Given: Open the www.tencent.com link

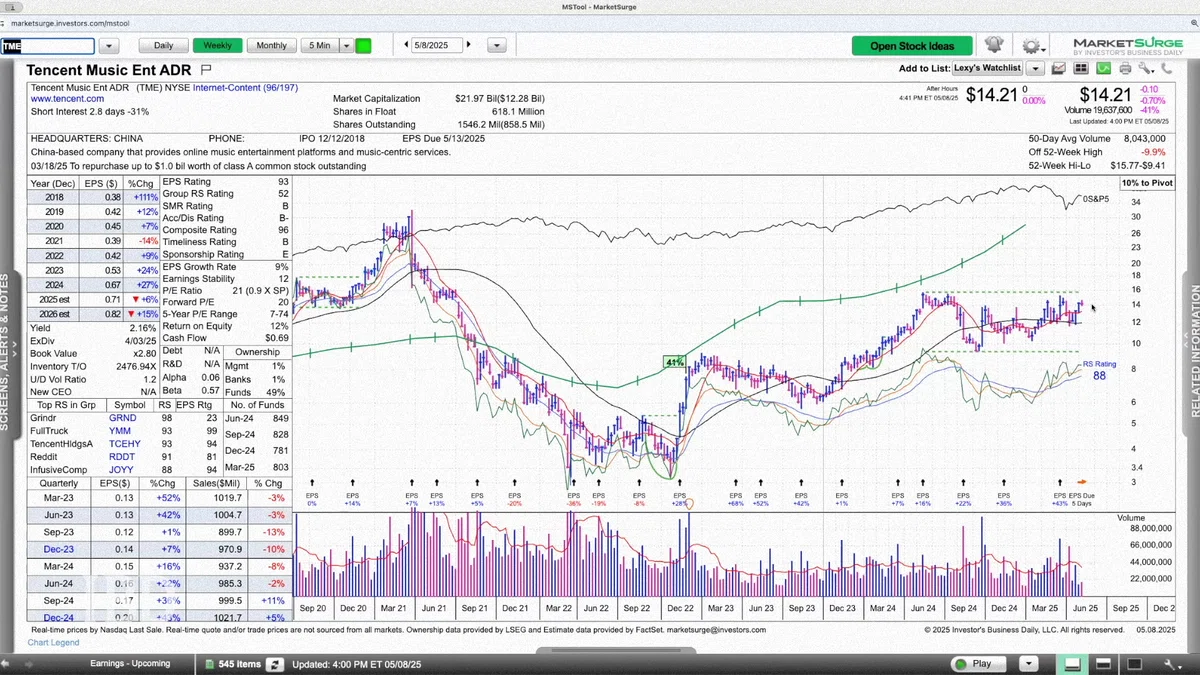Looking at the screenshot, I should [67, 99].
